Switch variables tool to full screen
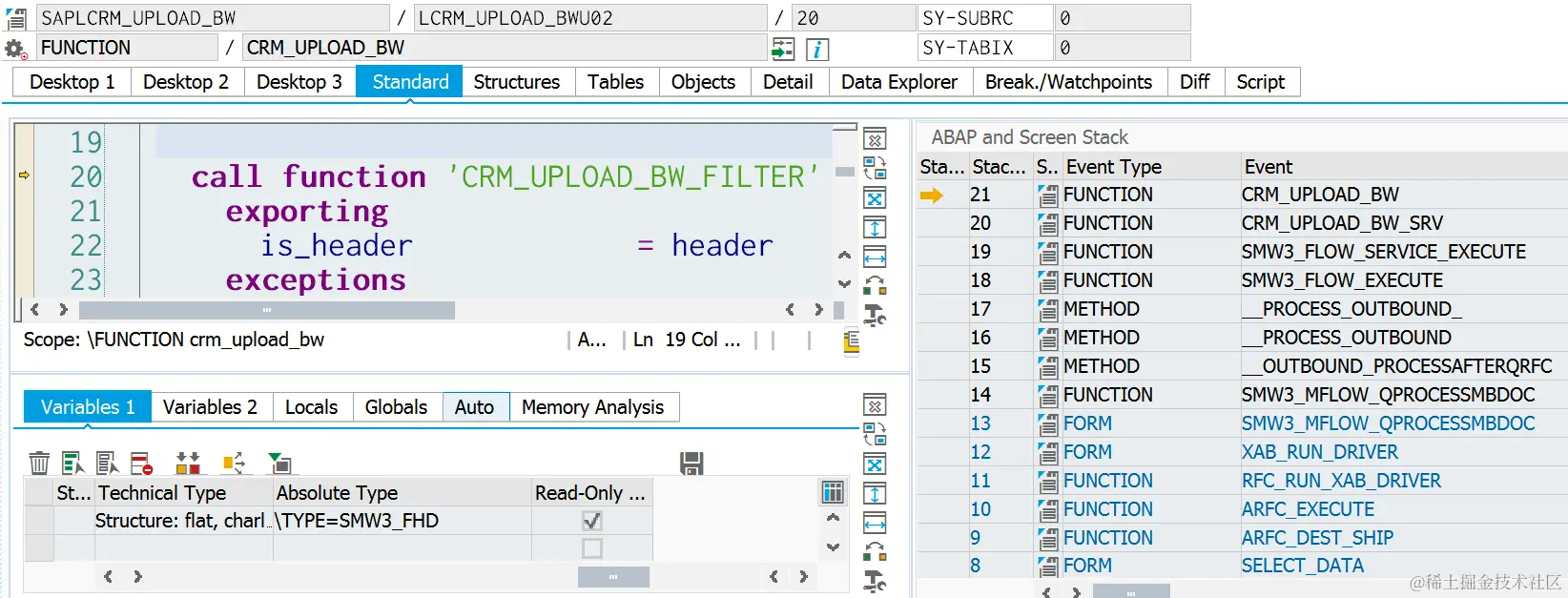This screenshot has width=1568, height=598. (875, 464)
